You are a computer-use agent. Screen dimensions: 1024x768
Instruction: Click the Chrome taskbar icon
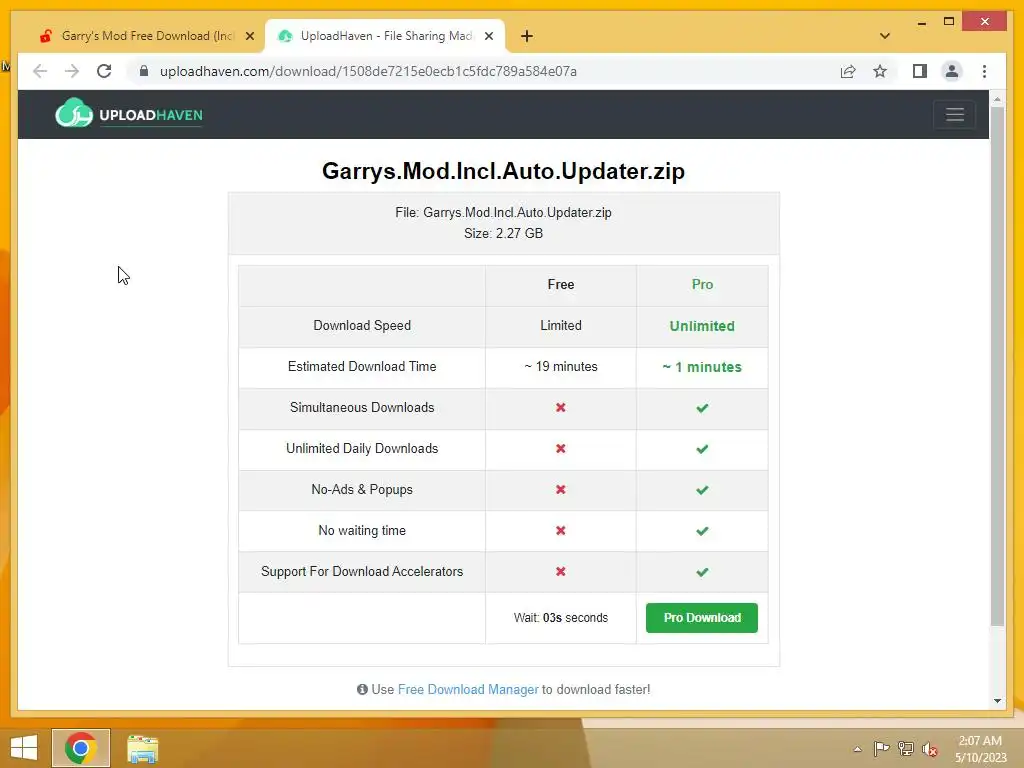[x=80, y=748]
